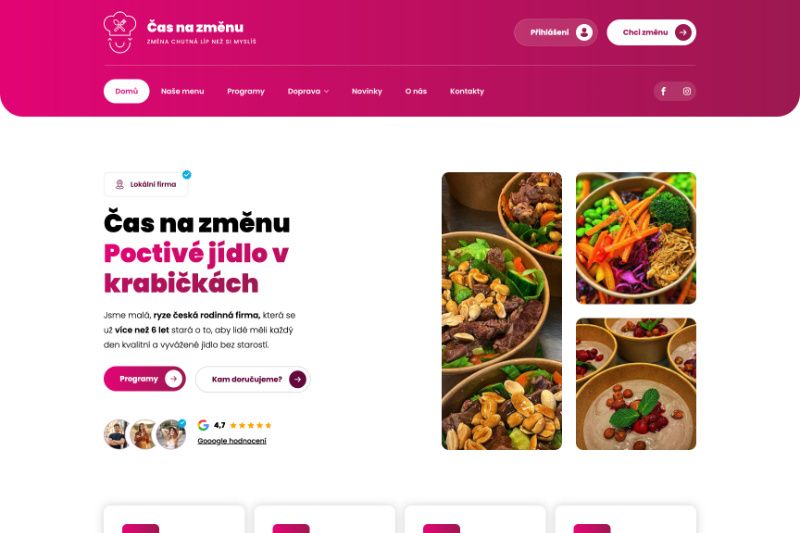Navigate to O nás page

[416, 91]
